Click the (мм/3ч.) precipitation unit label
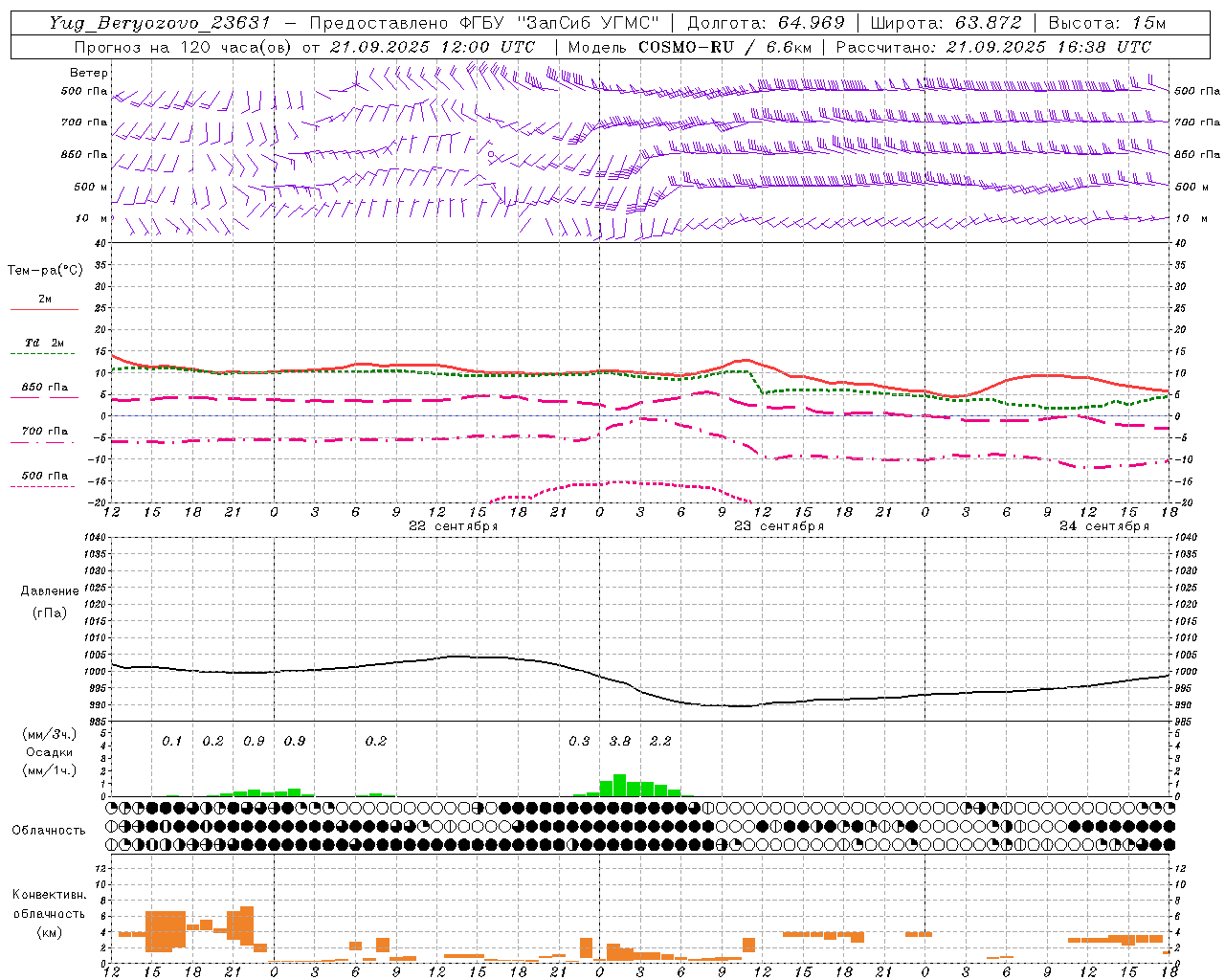 (51, 734)
